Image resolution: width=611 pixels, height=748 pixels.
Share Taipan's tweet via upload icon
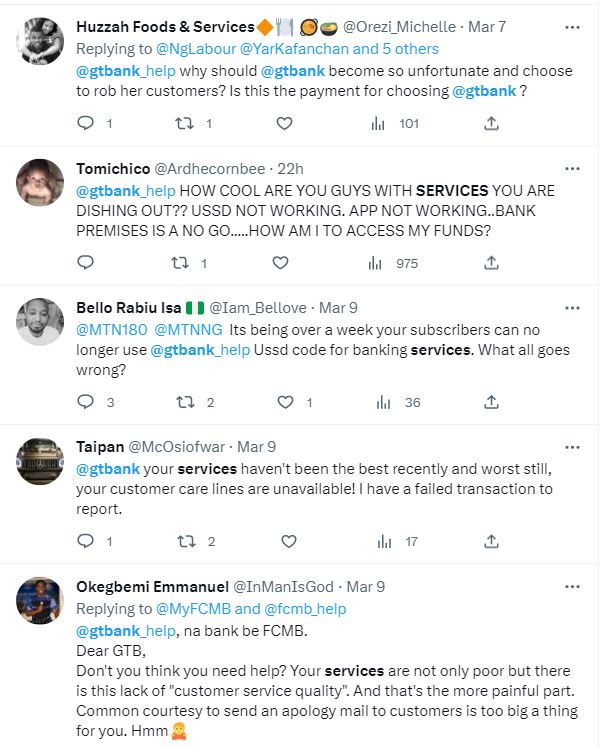491,541
